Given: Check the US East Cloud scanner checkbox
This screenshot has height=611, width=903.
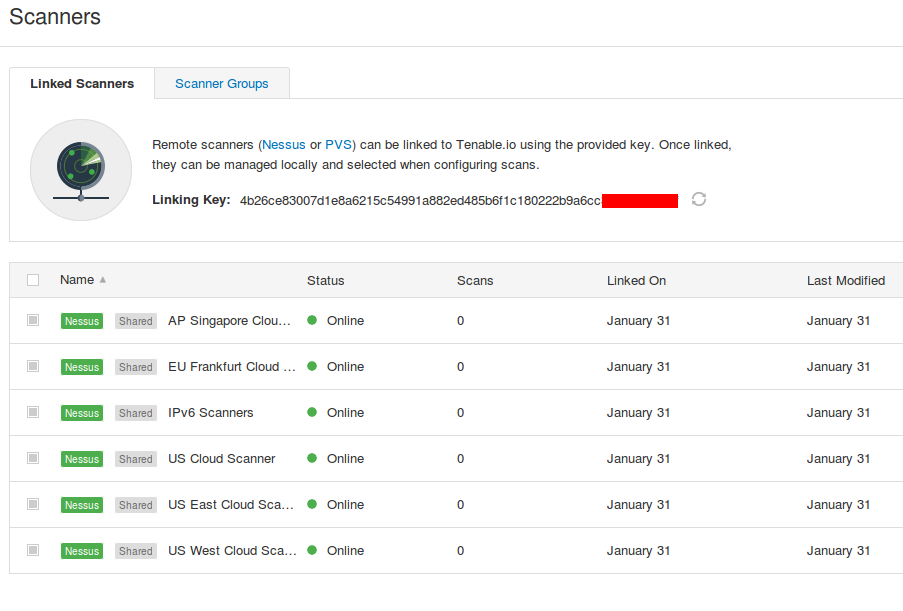Looking at the screenshot, I should point(33,504).
